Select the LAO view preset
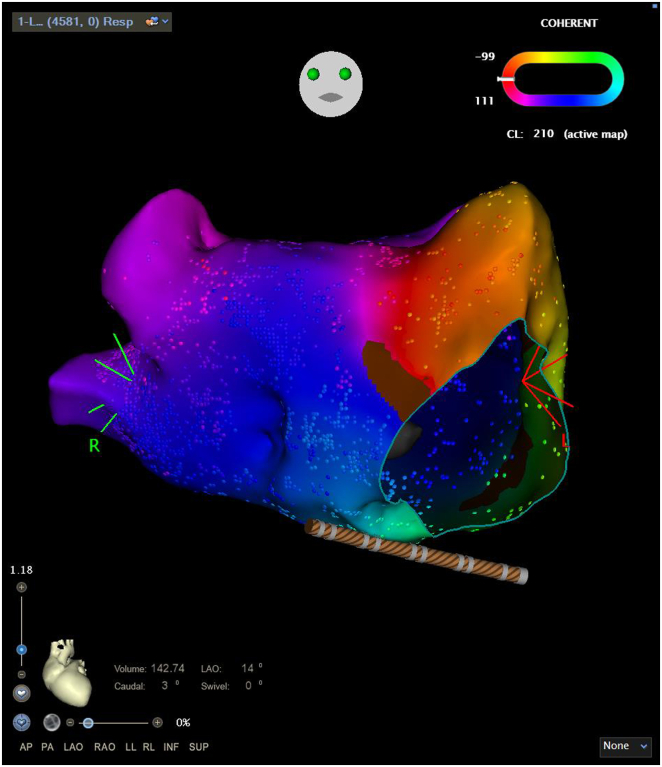This screenshot has width=662, height=767. click(73, 747)
